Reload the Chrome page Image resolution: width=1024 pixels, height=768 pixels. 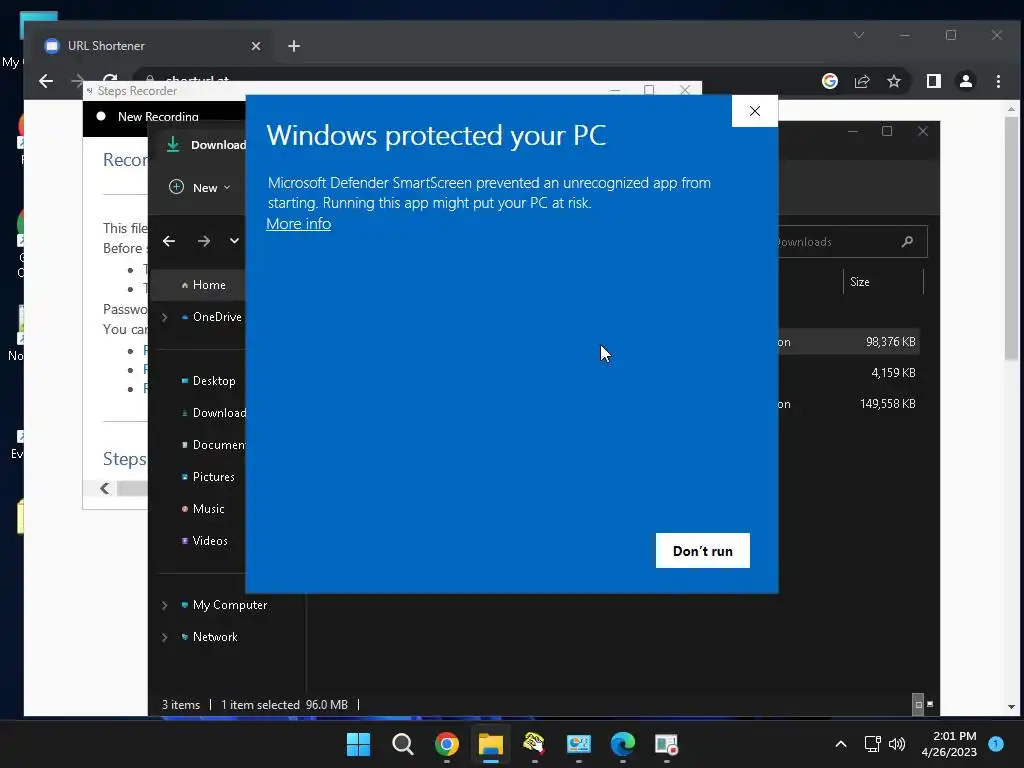point(110,80)
